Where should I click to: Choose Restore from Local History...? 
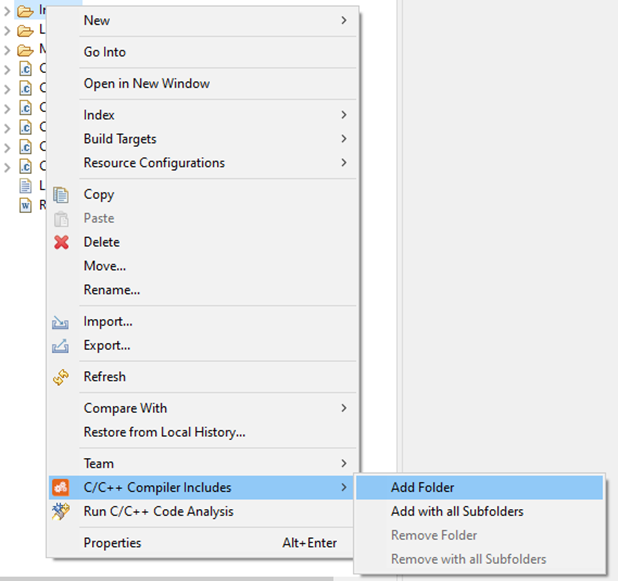164,432
